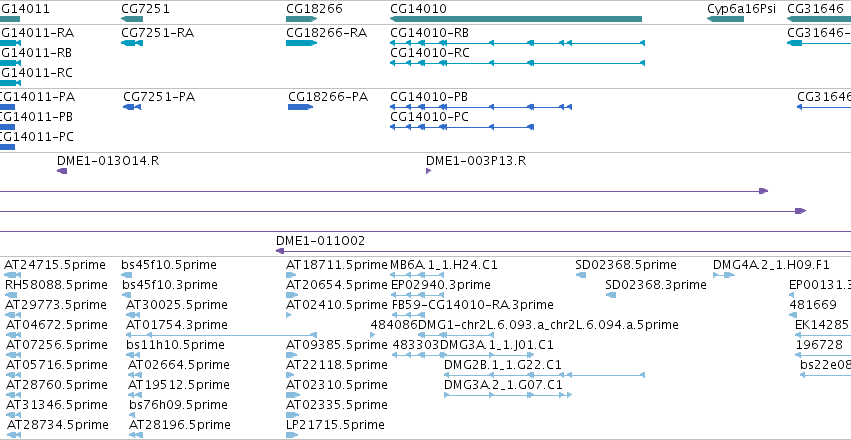The height and width of the screenshot is (440, 851).
Task: Click the DME1-011O02 label
Action: 320,240
